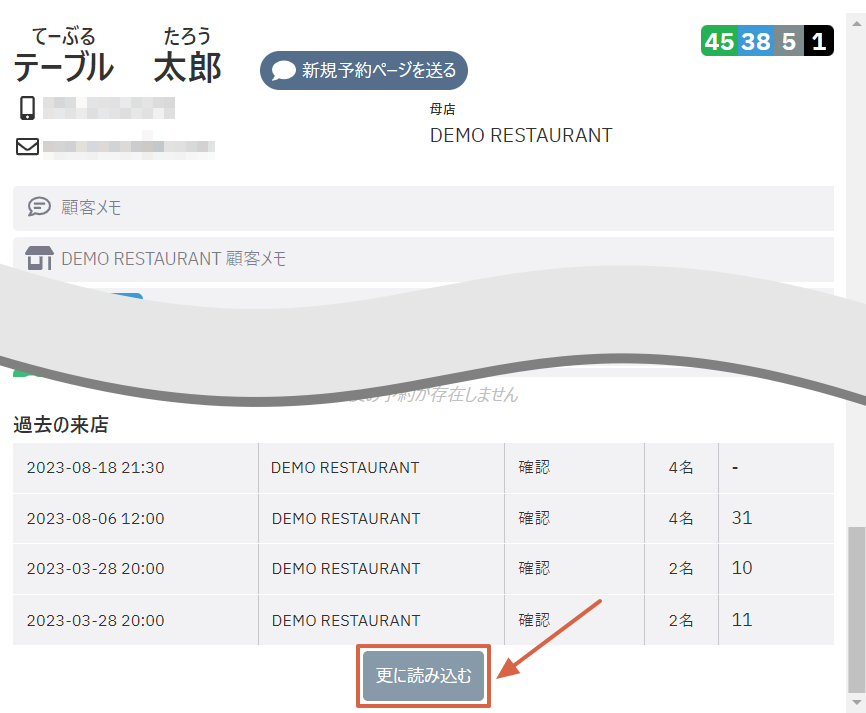Screen dimensions: 866x713
Task: Click the blue 38 count badge
Action: [756, 41]
